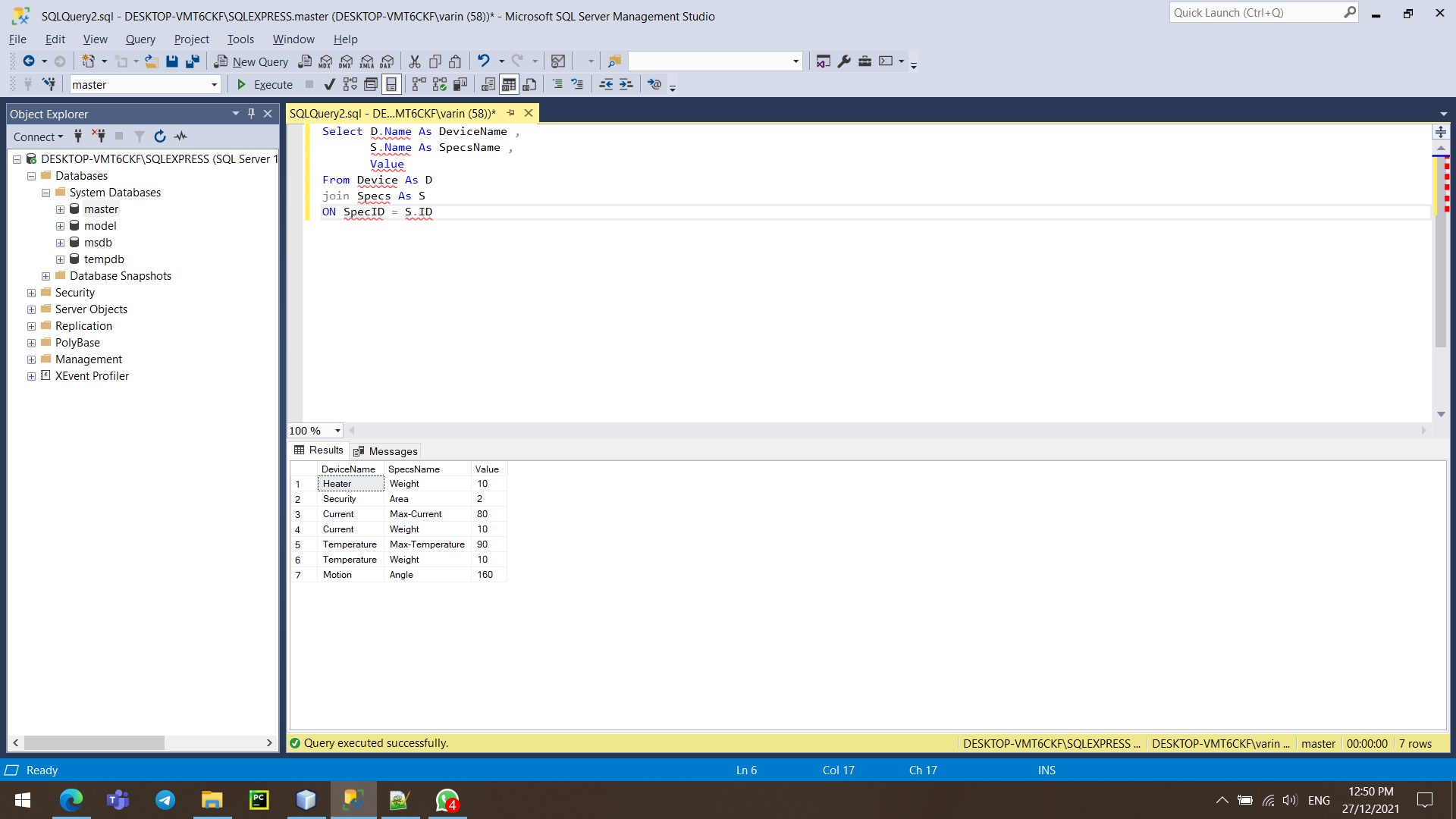
Task: Click the Increase Indent icon
Action: click(x=626, y=84)
